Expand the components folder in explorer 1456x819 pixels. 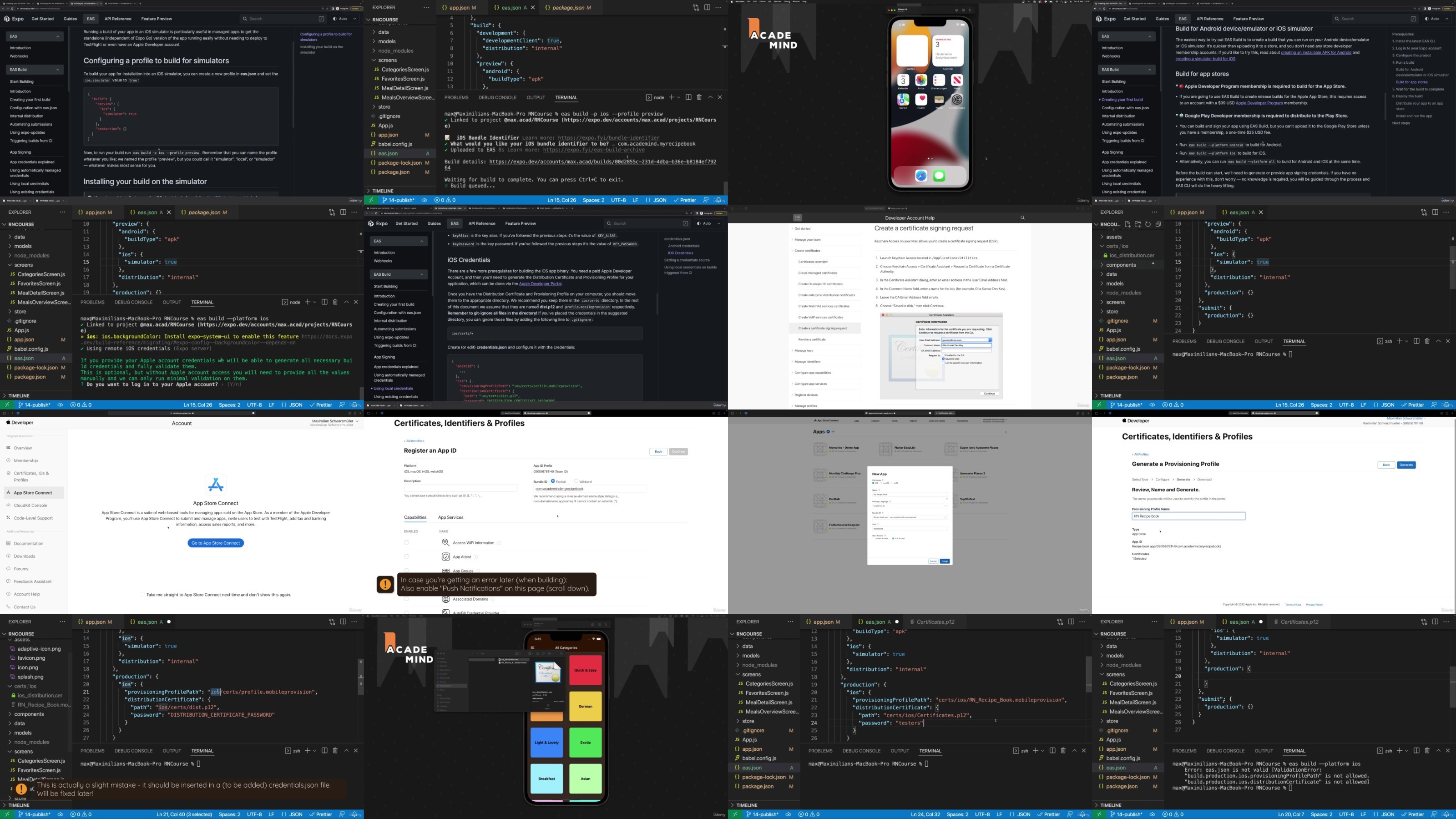(1121, 265)
